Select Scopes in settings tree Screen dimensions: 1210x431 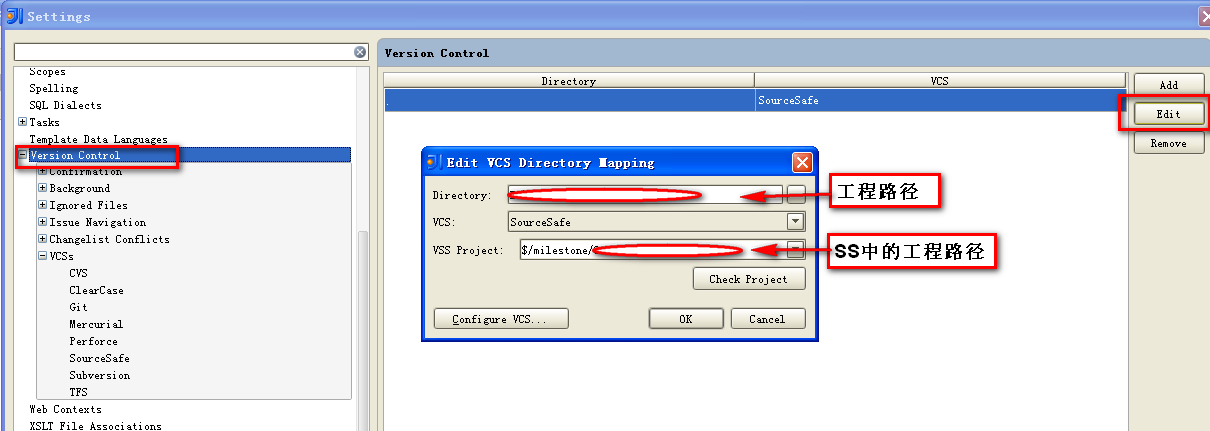(47, 71)
